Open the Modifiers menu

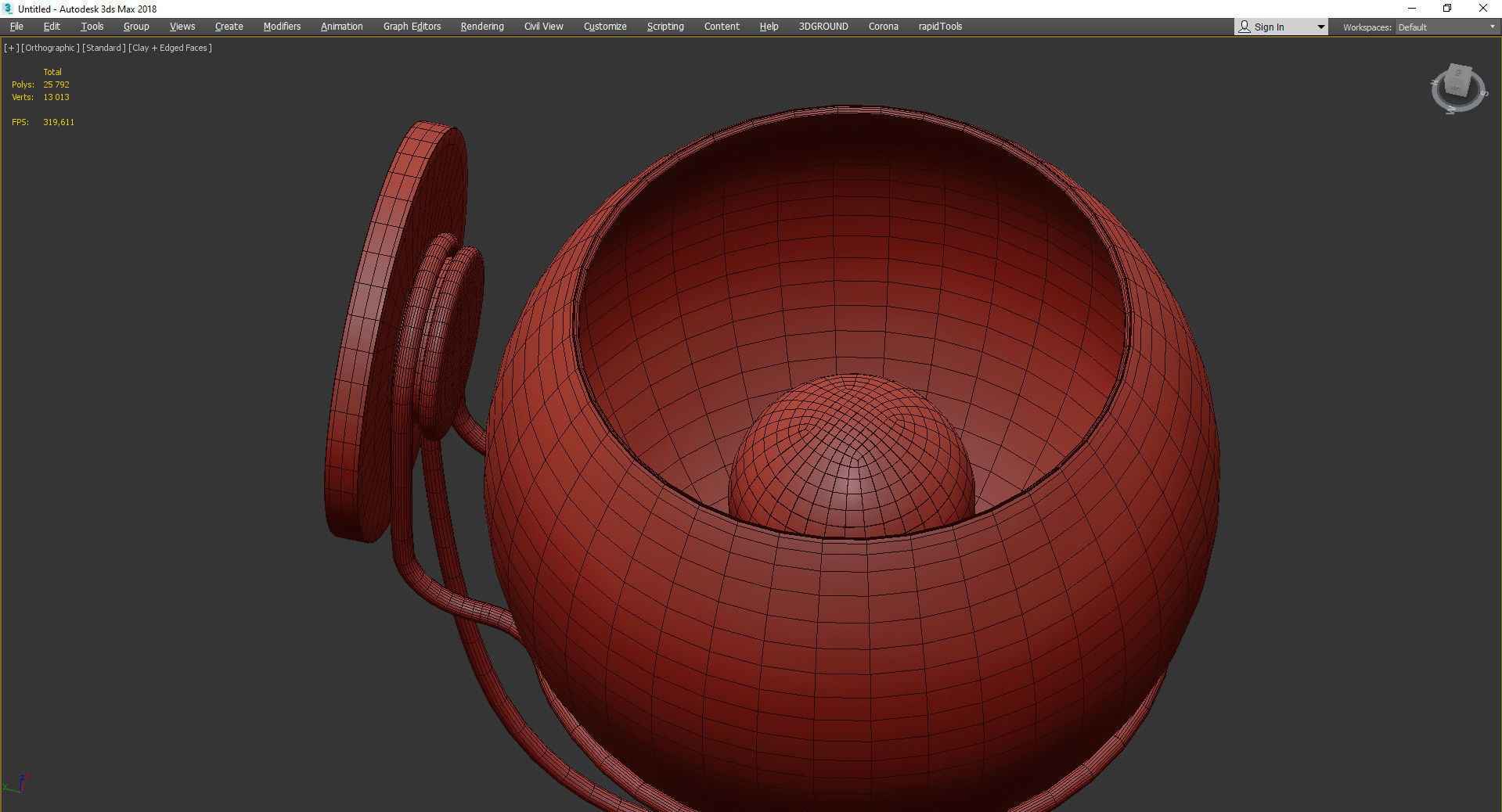[x=282, y=27]
